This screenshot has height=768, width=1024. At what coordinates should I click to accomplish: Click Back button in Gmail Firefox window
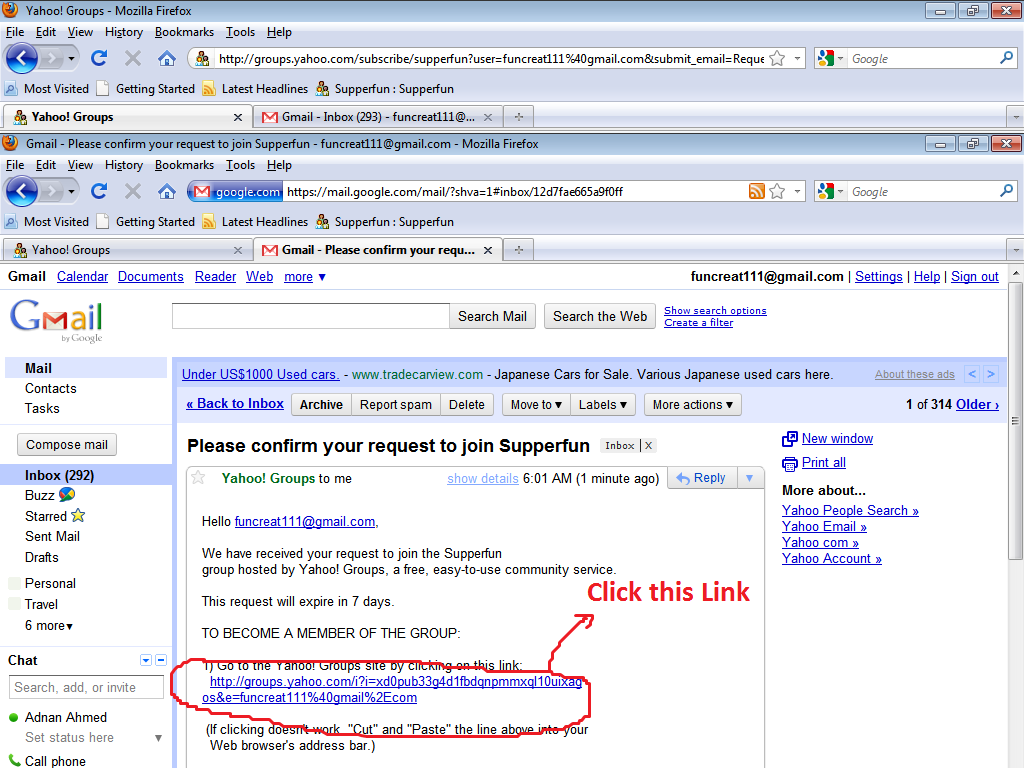[22, 191]
